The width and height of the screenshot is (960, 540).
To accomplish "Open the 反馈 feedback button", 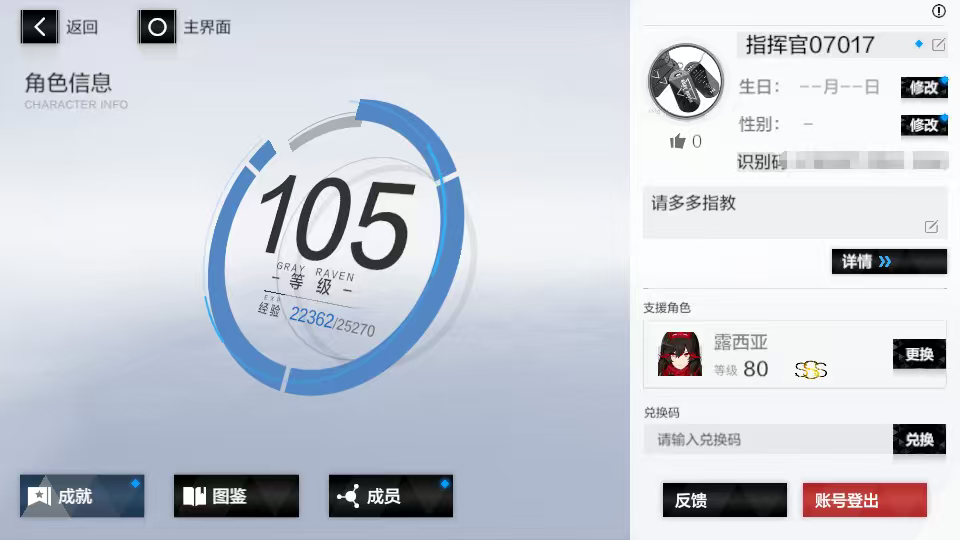I will [724, 500].
